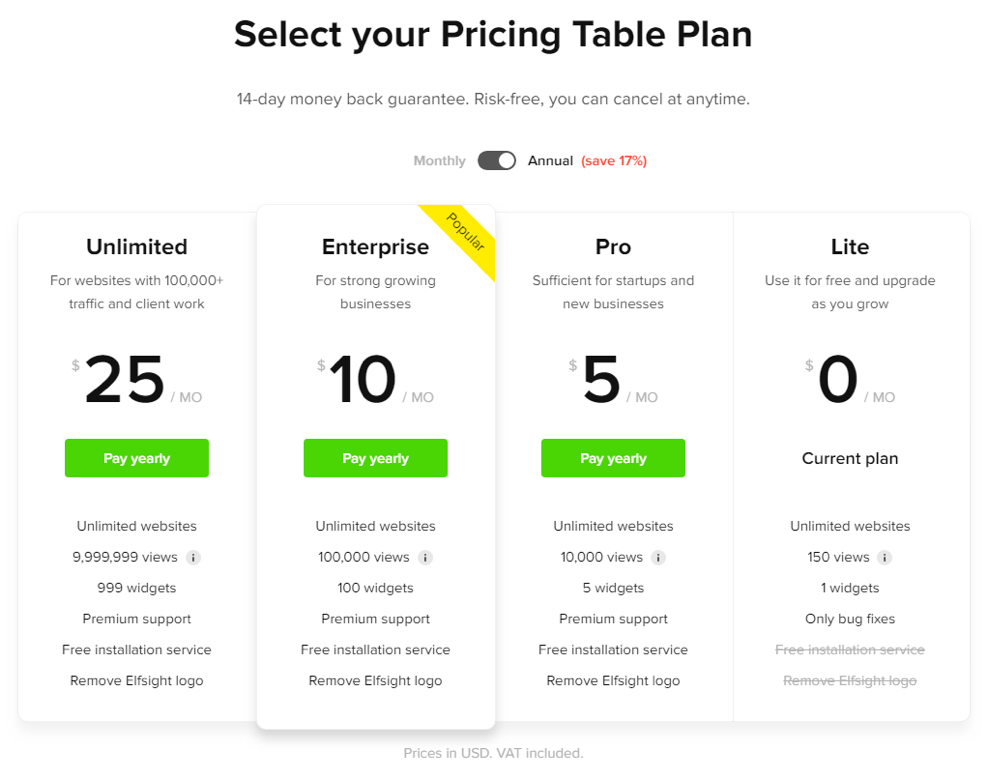Click the Prices in USD footnote

click(x=493, y=753)
